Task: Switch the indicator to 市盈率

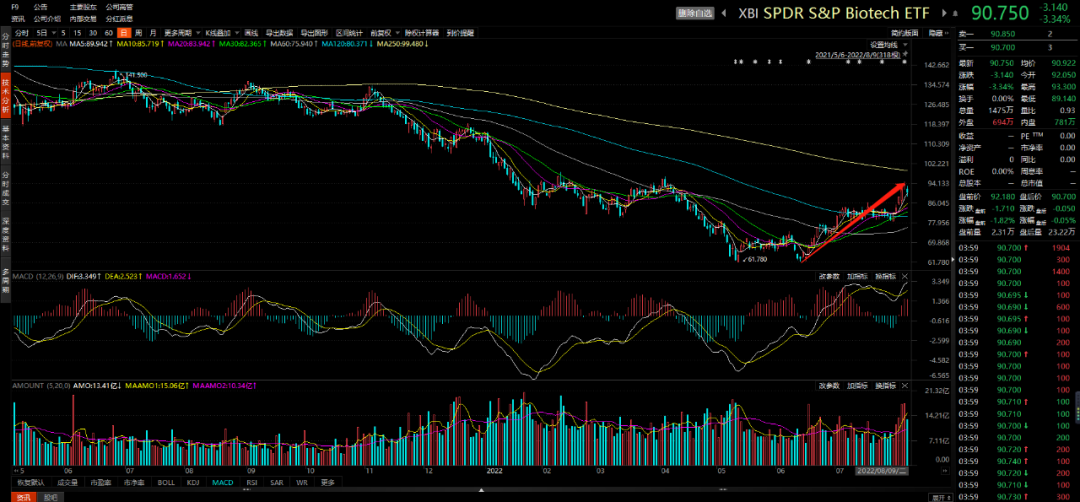Action: (102, 483)
